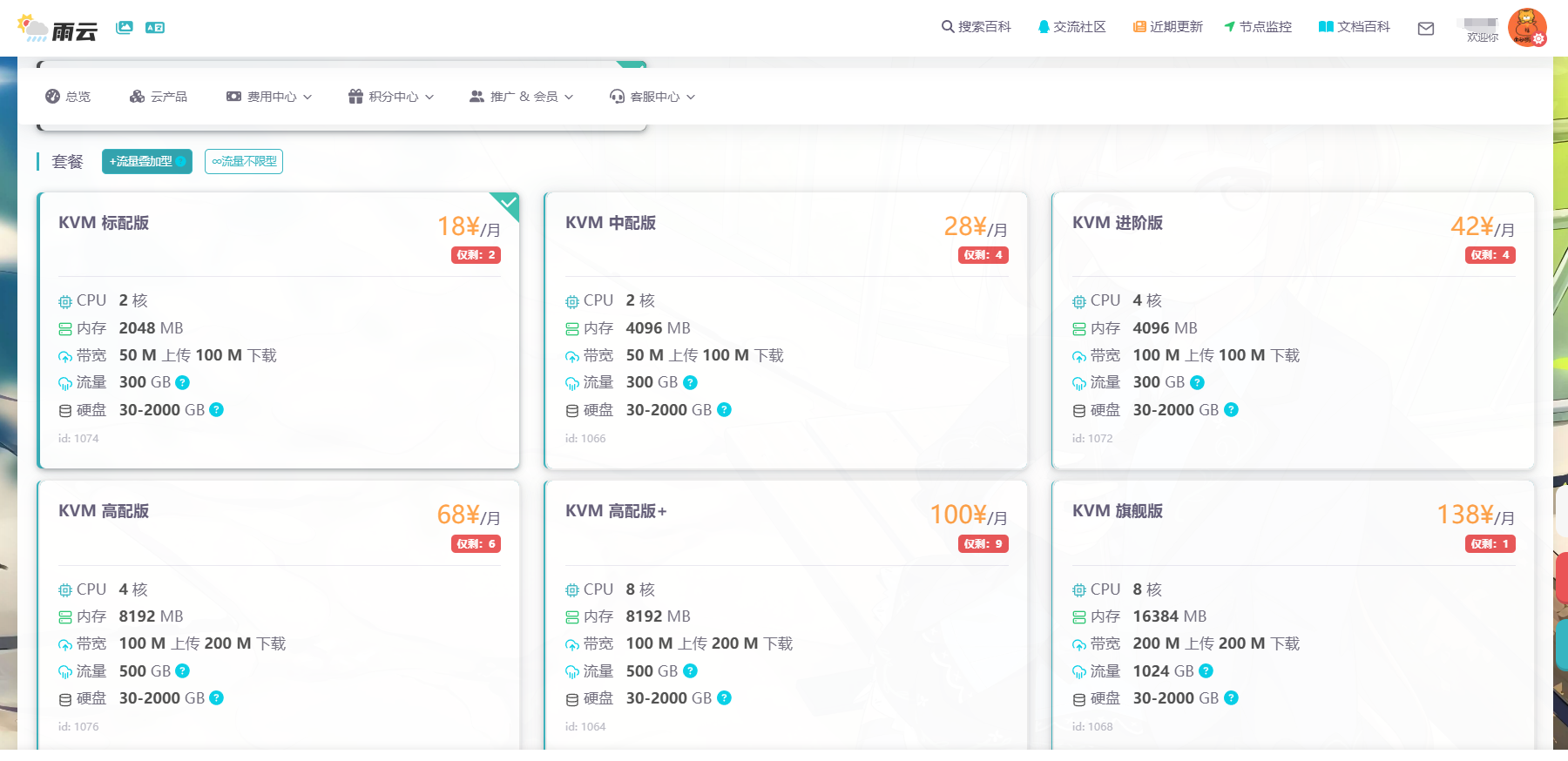Open the 云产品 menu item
Image resolution: width=1568 pixels, height=761 pixels.
pos(159,97)
